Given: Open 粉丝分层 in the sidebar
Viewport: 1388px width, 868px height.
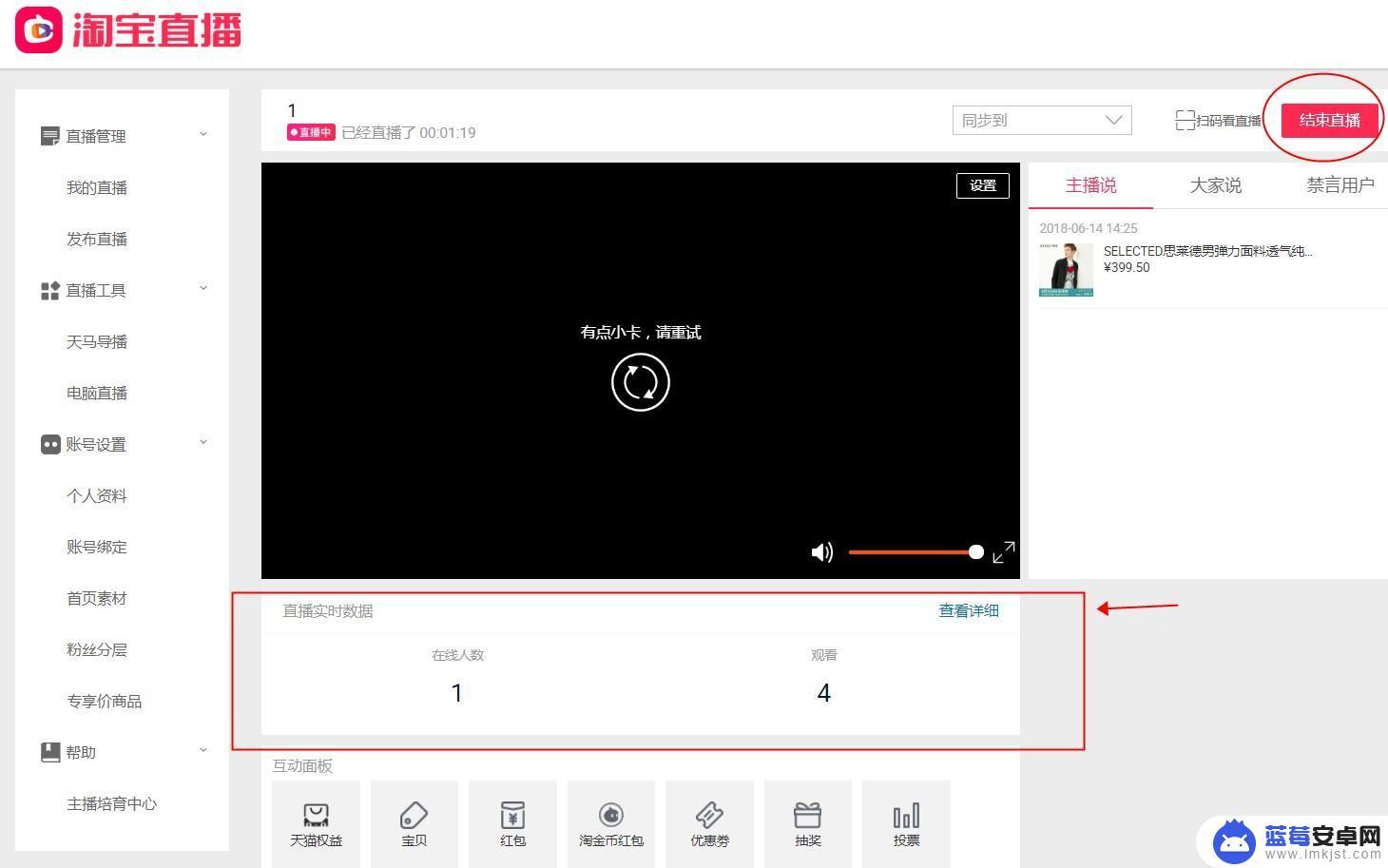Looking at the screenshot, I should click(97, 650).
